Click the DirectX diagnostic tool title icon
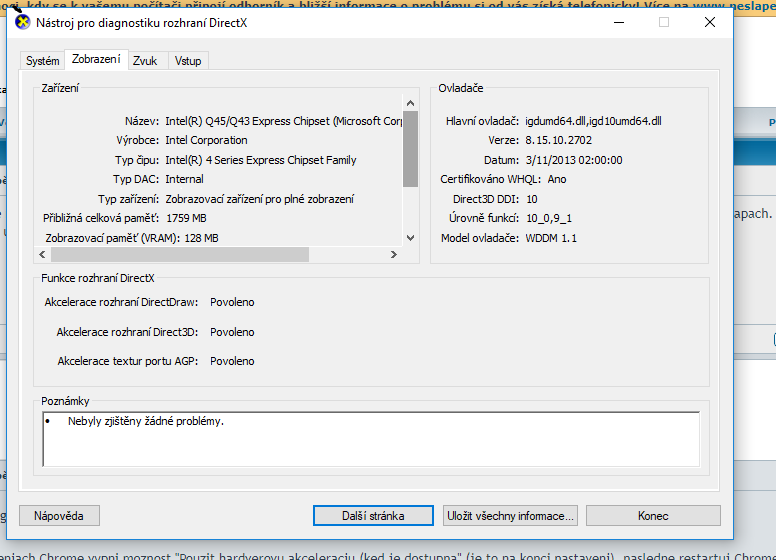The image size is (776, 560). [22, 23]
